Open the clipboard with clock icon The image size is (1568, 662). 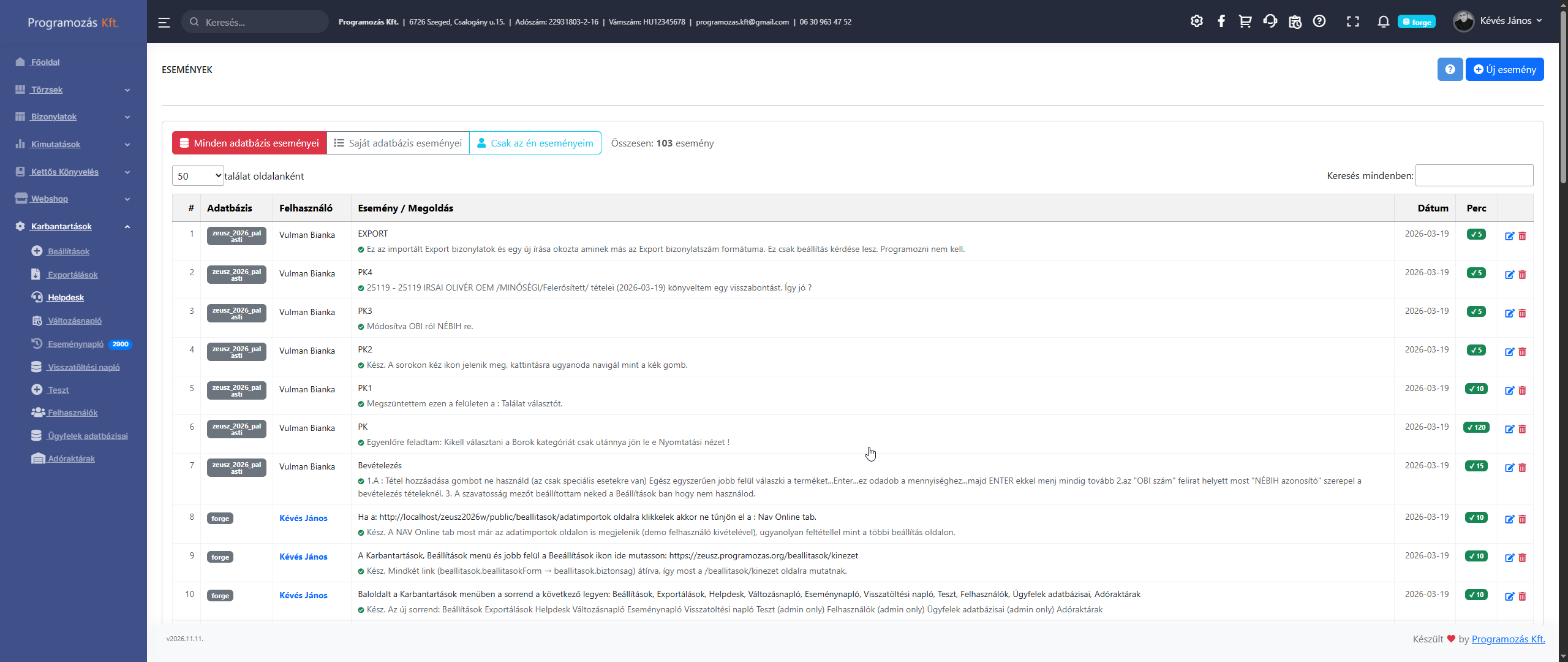tap(1295, 21)
